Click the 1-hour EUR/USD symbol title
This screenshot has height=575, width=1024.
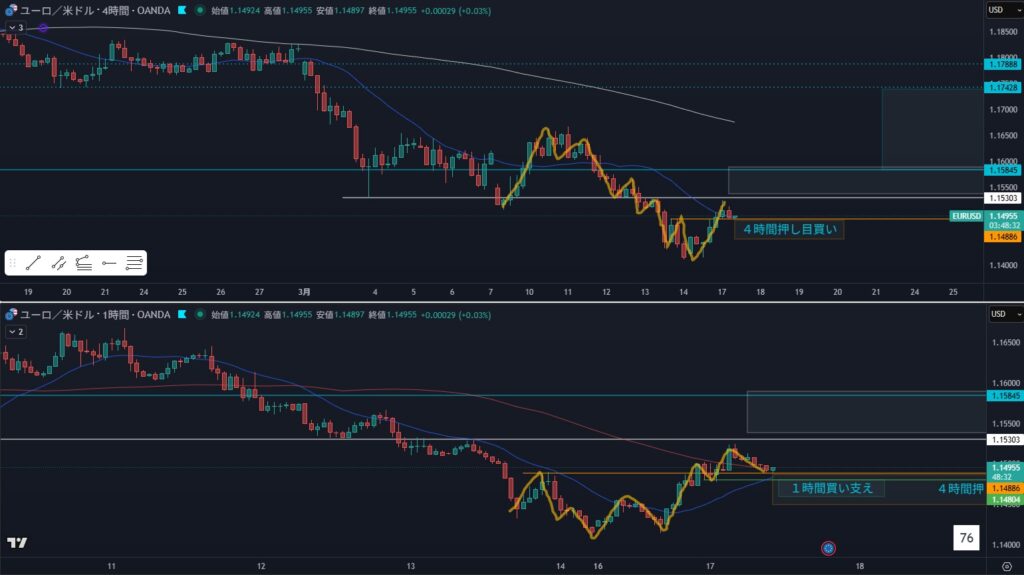pos(95,314)
